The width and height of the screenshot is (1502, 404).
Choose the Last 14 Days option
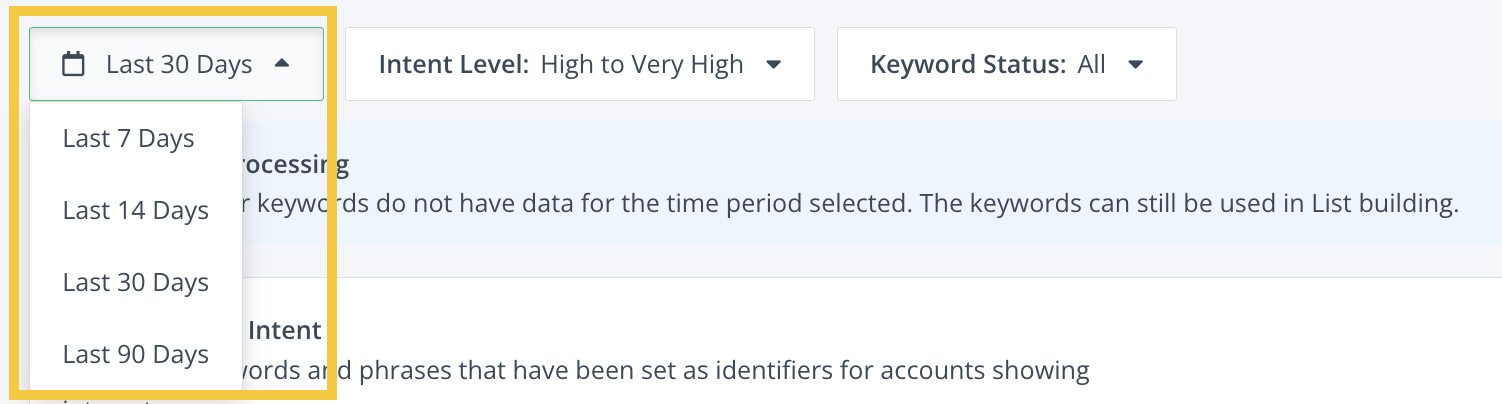pyautogui.click(x=136, y=210)
